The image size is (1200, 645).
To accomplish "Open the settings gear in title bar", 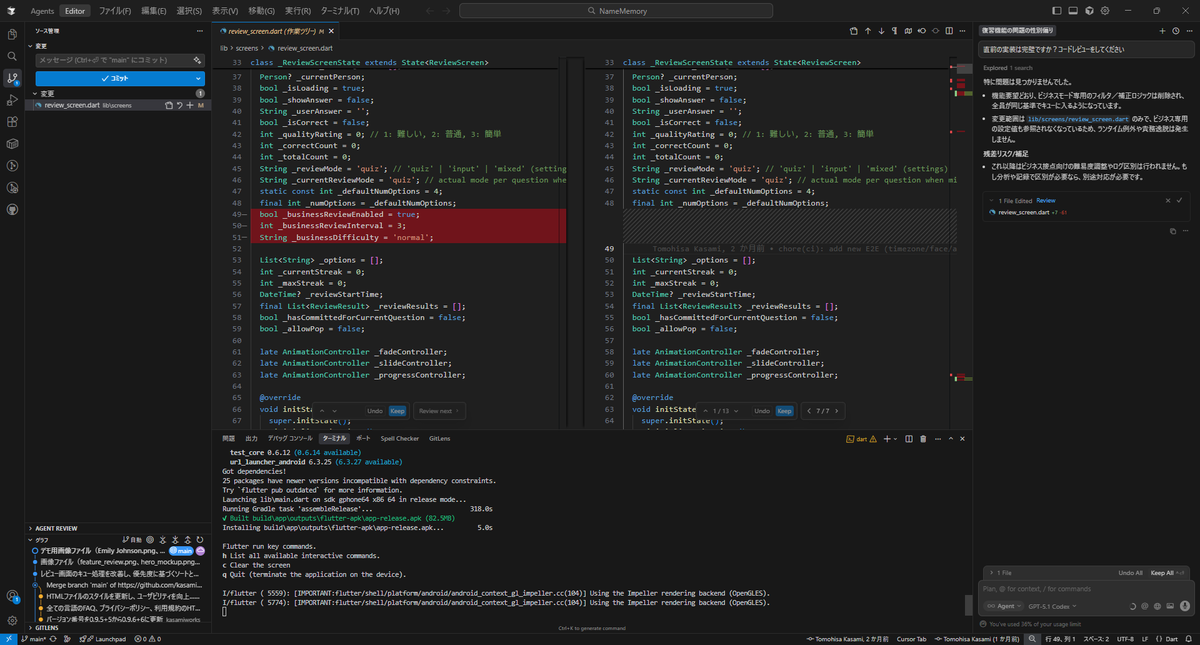I will pos(1106,11).
